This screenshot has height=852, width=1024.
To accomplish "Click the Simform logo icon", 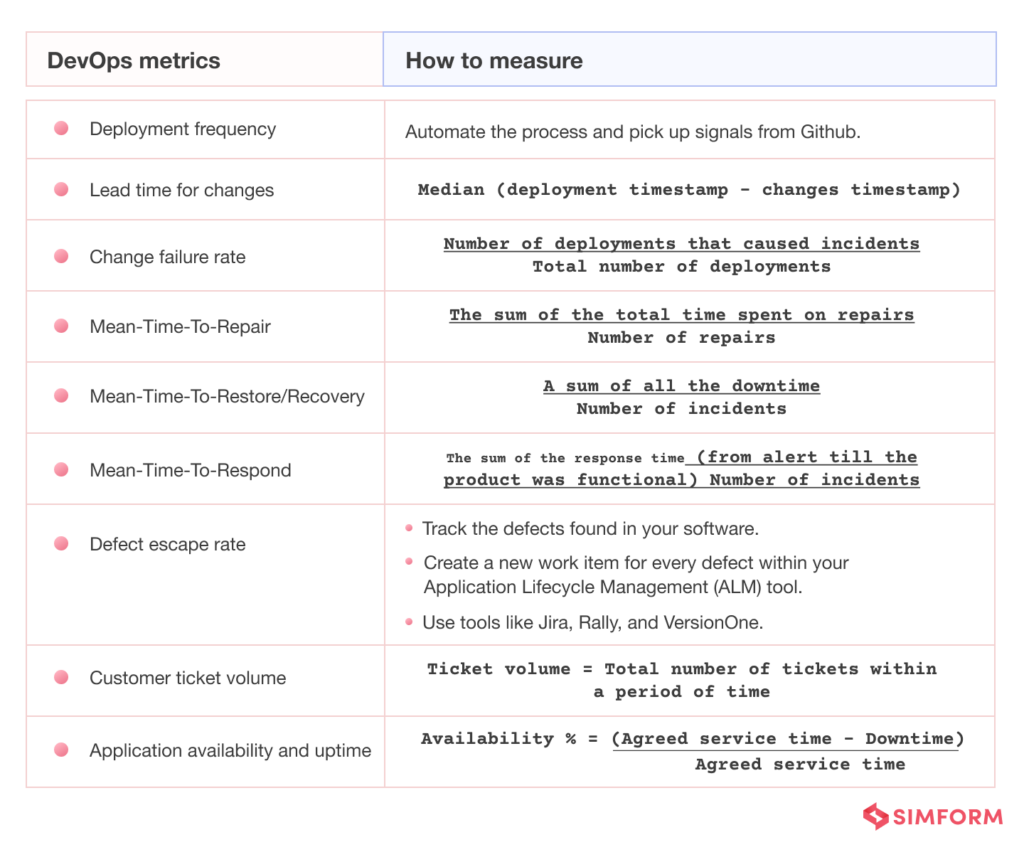I will pos(874,817).
